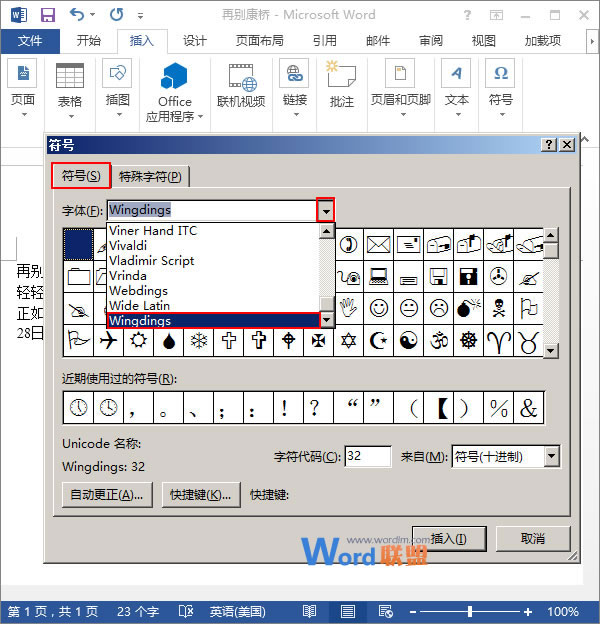Select the water drop symbol
Viewport: 600px width, 624px height.
[169, 340]
